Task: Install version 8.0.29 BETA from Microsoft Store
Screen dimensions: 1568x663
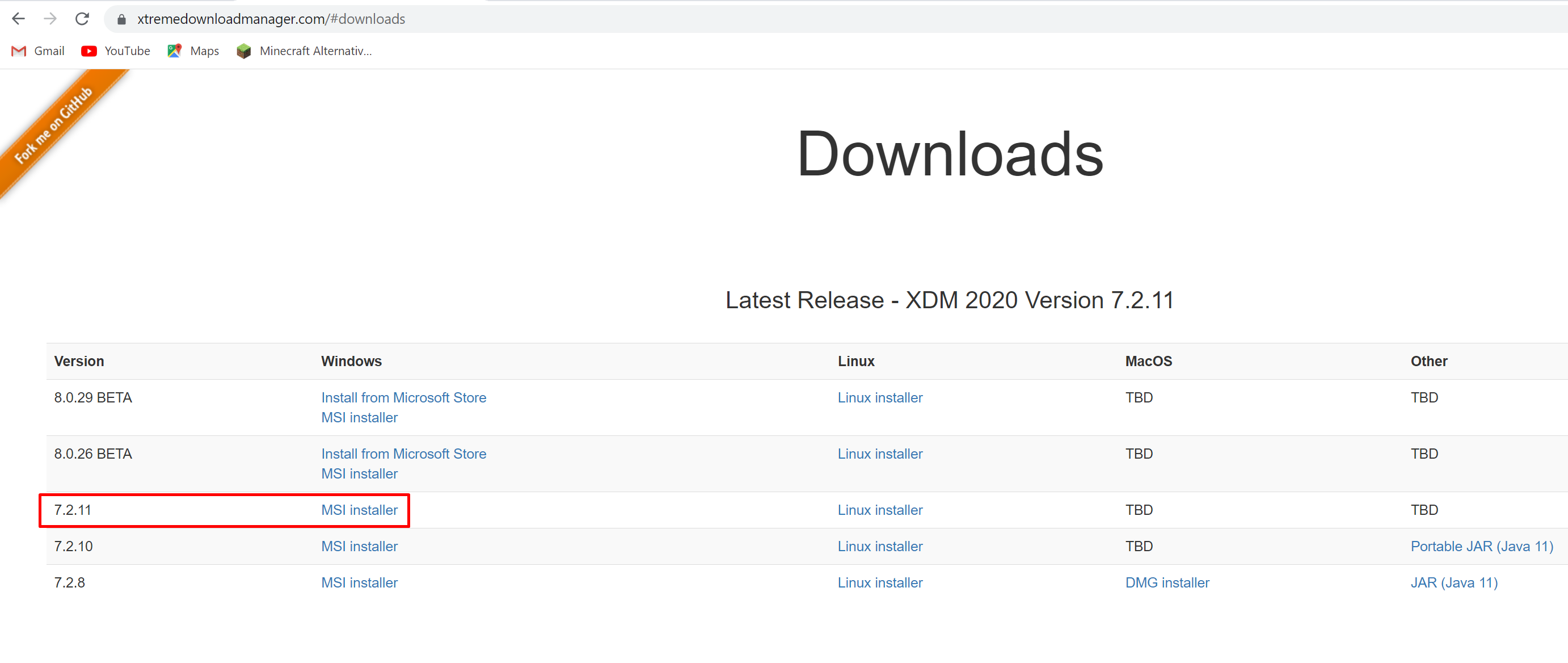Action: coord(403,397)
